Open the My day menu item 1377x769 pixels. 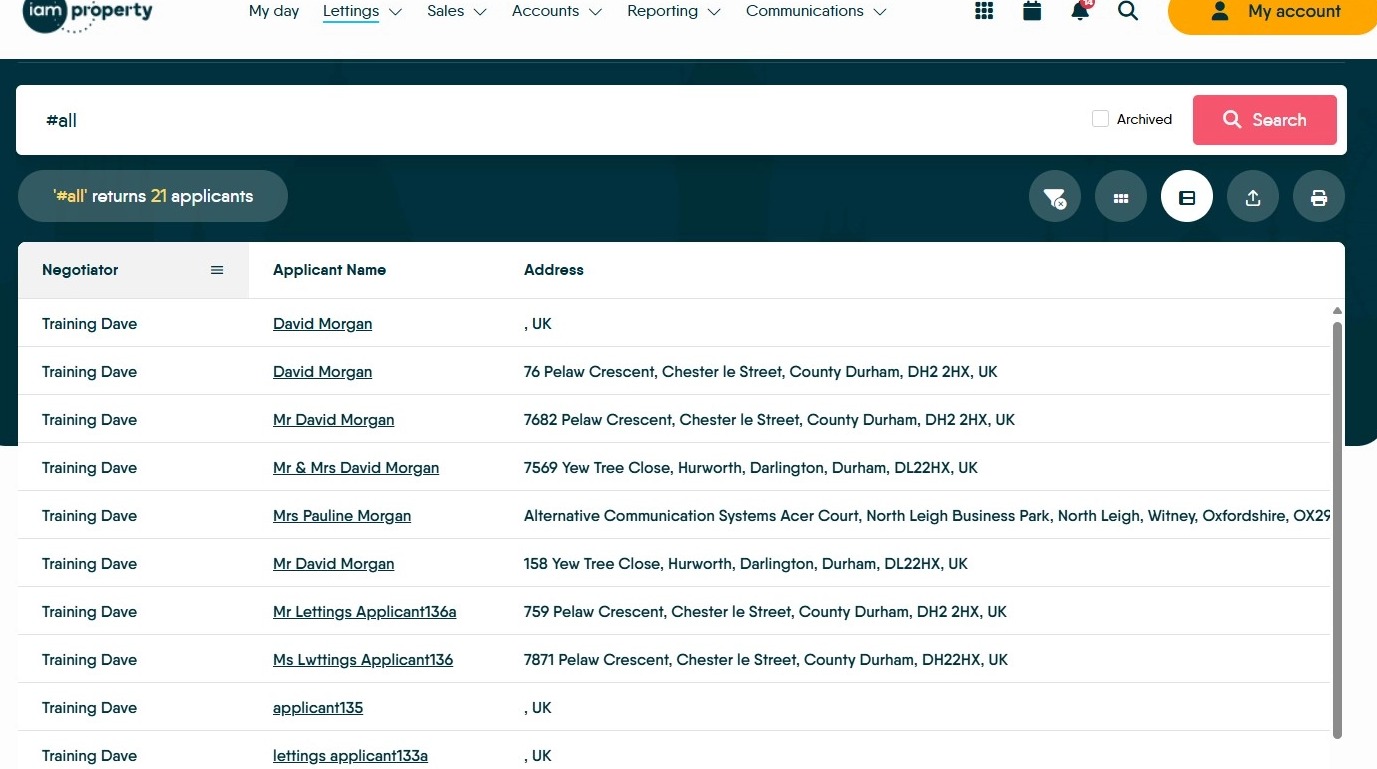tap(274, 11)
